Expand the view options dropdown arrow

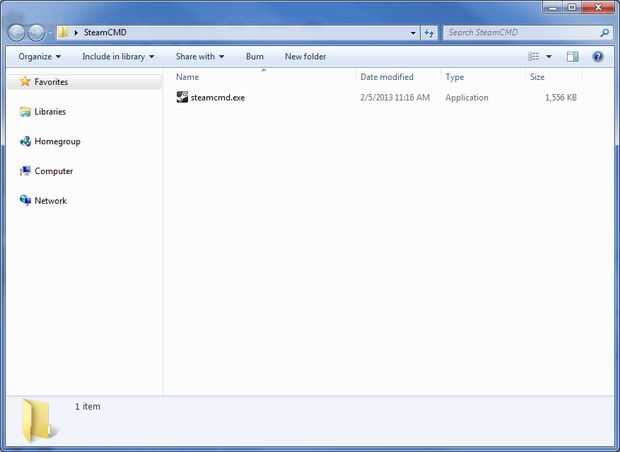[549, 57]
